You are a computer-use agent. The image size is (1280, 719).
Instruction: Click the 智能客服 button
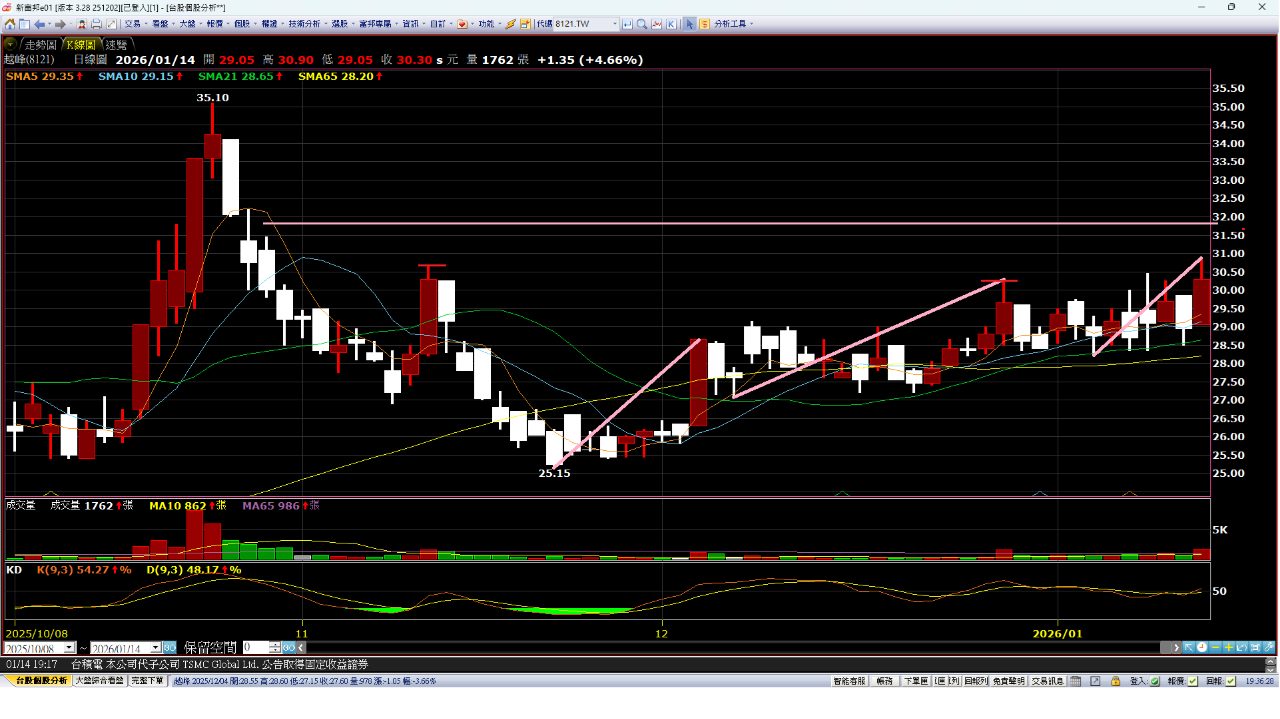[849, 680]
